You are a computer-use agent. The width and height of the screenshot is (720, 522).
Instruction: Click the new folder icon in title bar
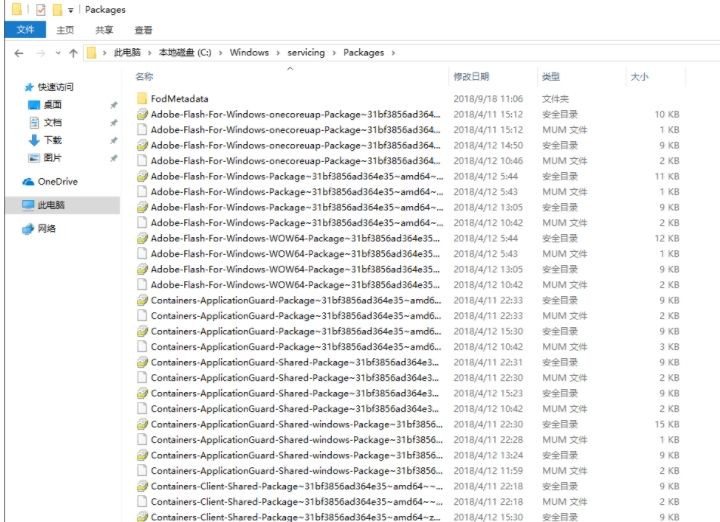57,10
